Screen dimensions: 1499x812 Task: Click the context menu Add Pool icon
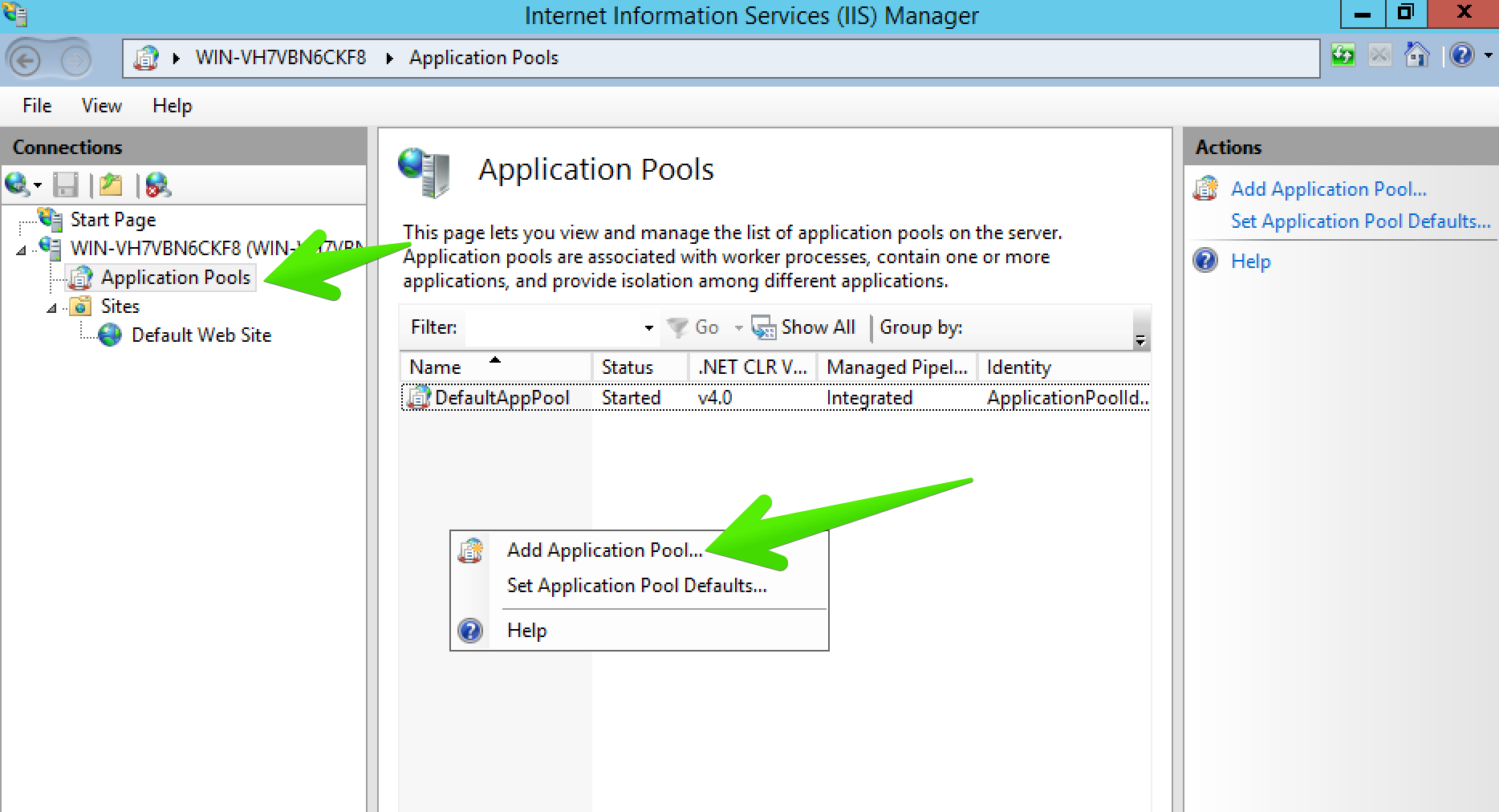coord(470,550)
